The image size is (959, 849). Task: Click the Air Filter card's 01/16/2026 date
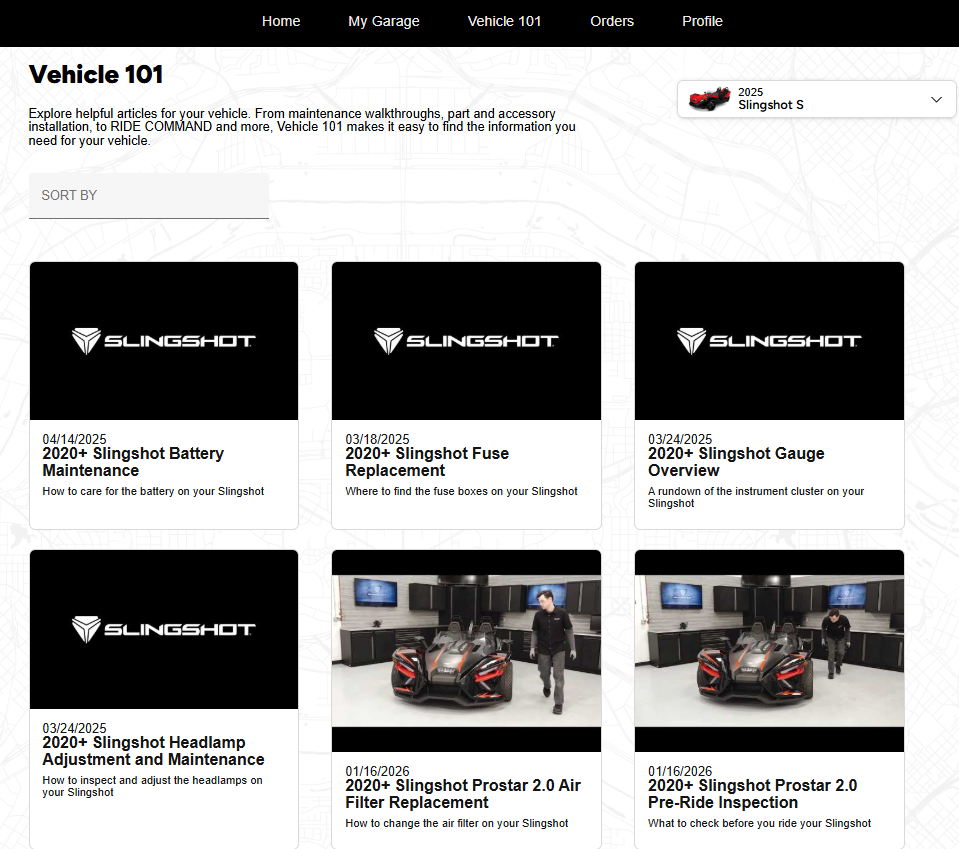tap(377, 771)
